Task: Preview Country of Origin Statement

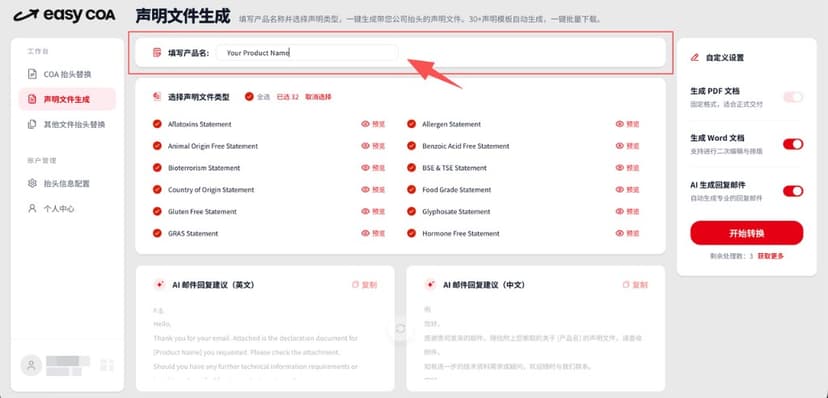Action: point(373,189)
